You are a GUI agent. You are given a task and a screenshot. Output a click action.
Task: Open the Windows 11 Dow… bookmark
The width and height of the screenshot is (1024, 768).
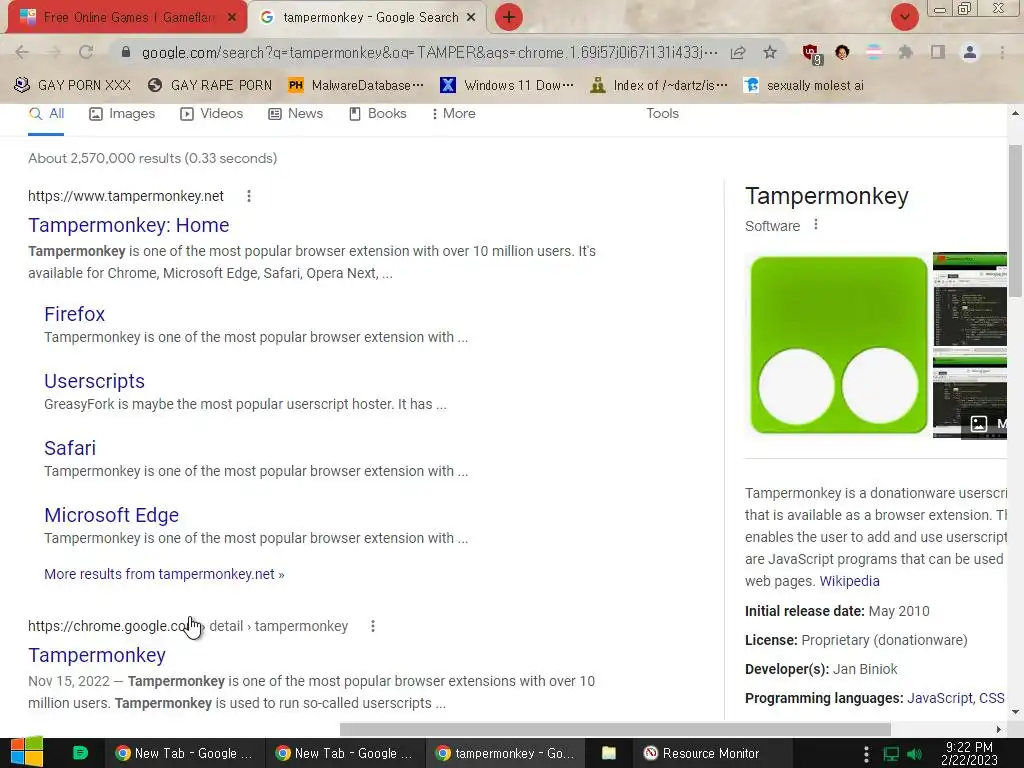pyautogui.click(x=507, y=86)
